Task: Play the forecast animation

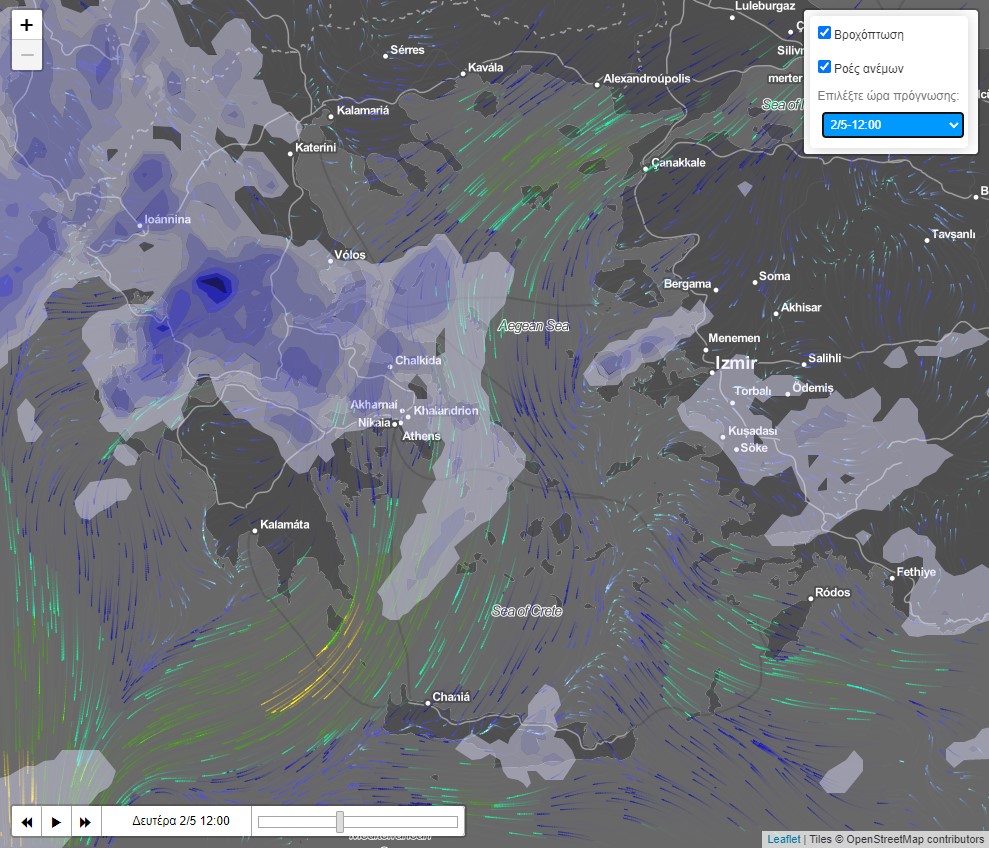Action: tap(56, 822)
